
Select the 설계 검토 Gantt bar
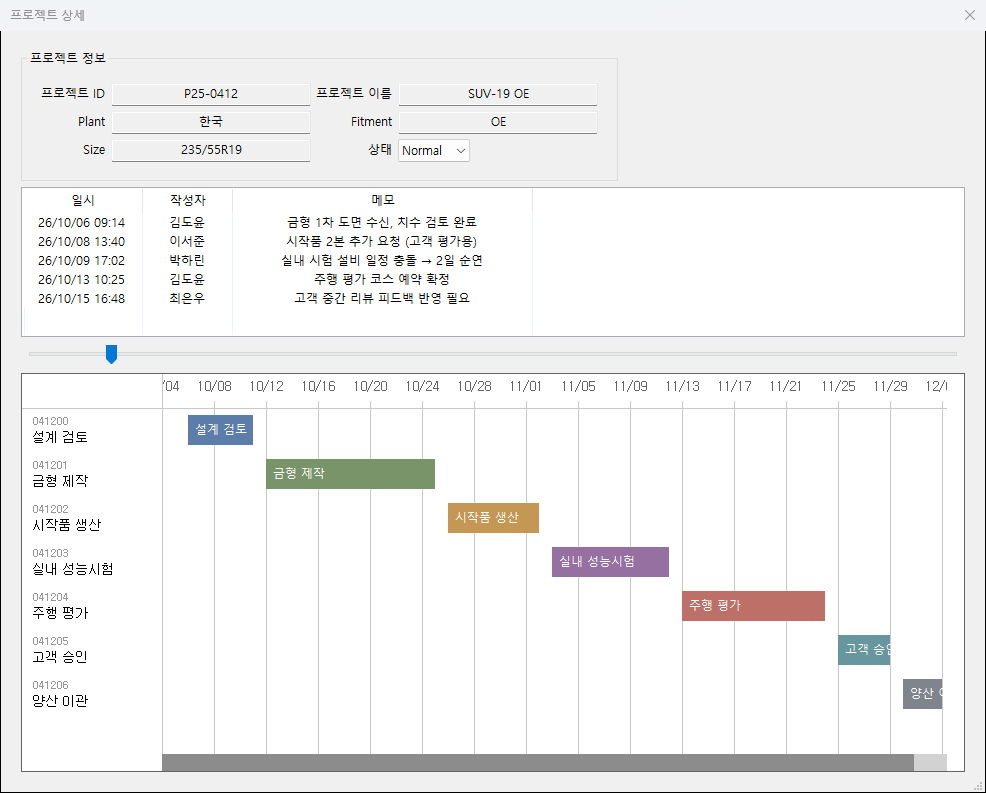point(220,430)
